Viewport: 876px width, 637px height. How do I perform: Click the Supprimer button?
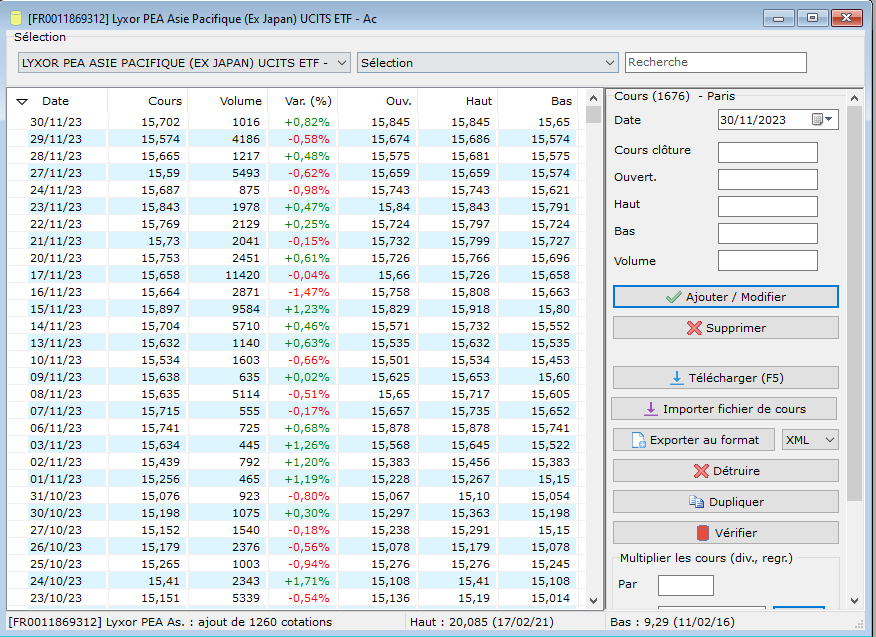pyautogui.click(x=726, y=328)
